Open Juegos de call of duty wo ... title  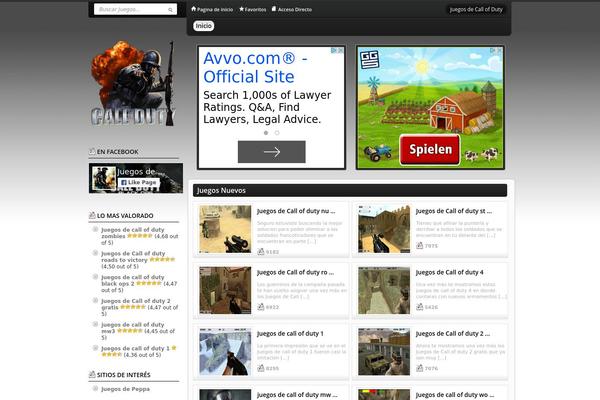click(455, 395)
